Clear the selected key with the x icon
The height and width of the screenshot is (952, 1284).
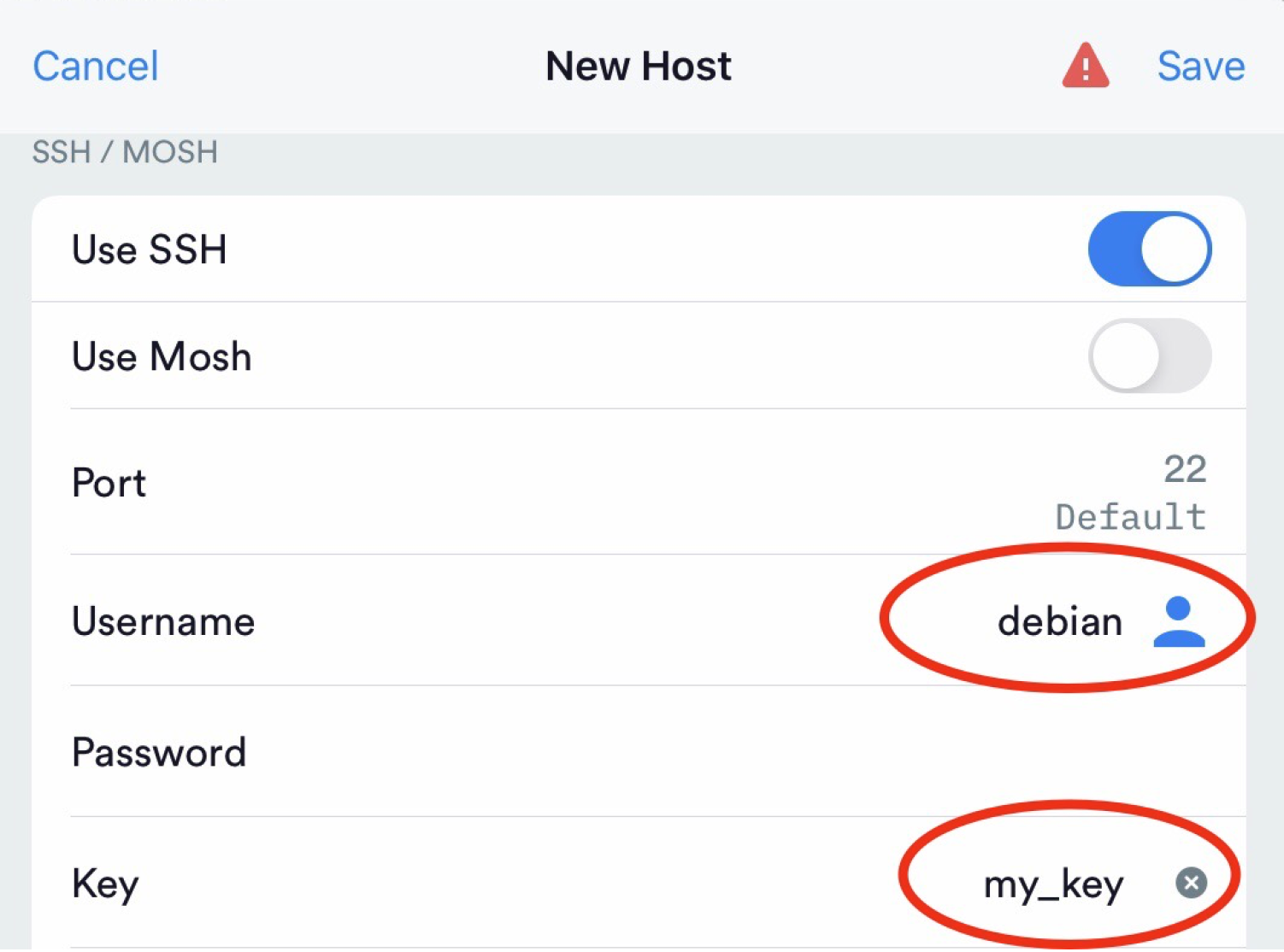1191,883
